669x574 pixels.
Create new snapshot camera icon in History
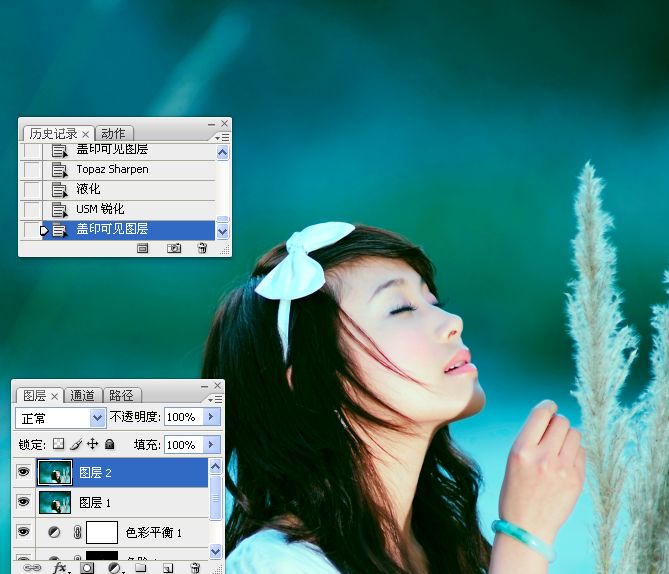point(174,248)
